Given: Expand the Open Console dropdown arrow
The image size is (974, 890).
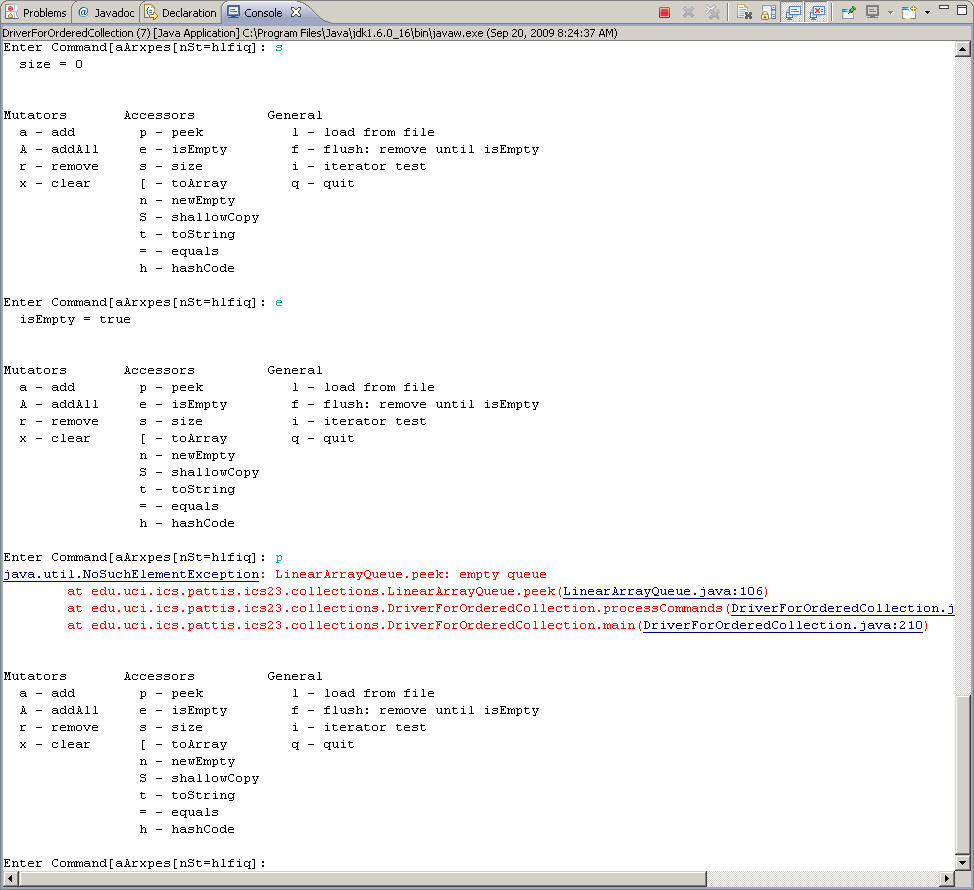Looking at the screenshot, I should [927, 13].
